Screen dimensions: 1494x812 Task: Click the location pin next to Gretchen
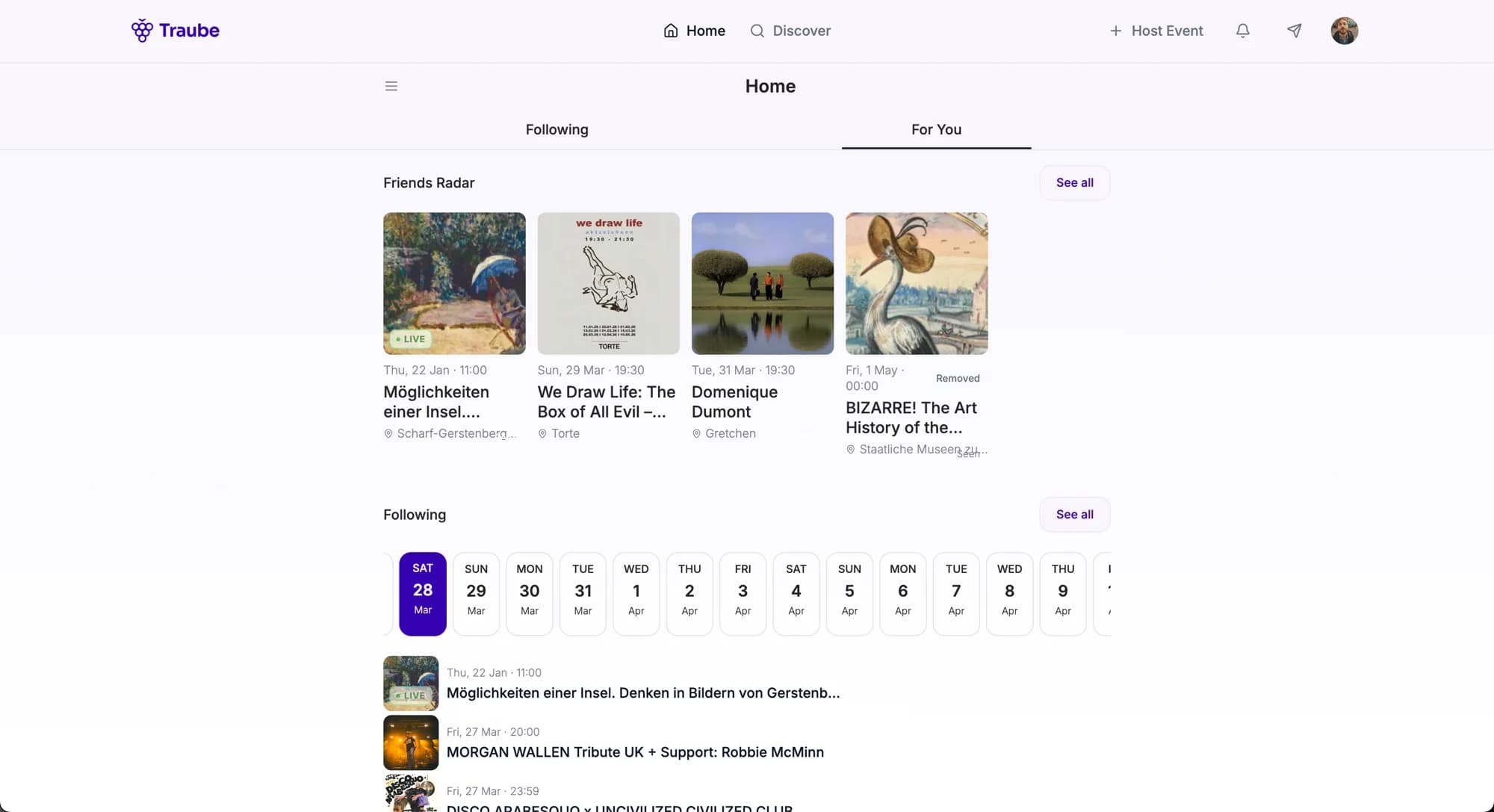click(x=696, y=433)
